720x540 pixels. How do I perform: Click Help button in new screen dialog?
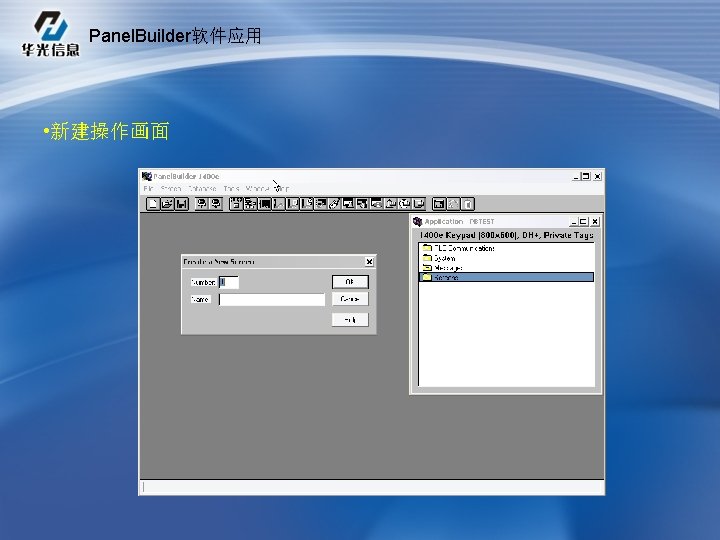350,320
